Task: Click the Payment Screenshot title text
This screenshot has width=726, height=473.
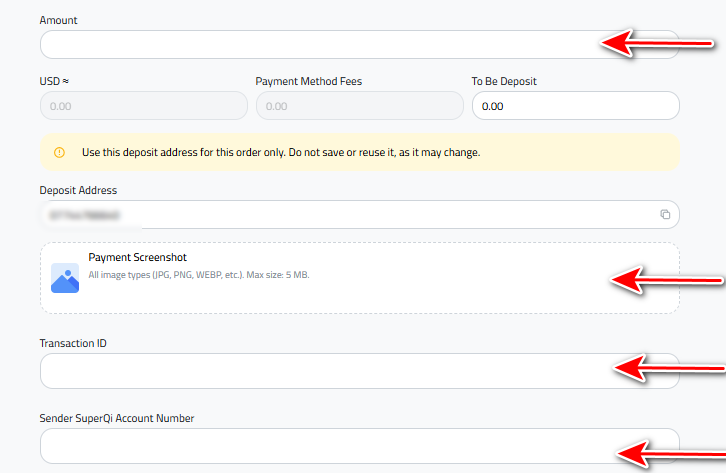Action: (x=137, y=258)
